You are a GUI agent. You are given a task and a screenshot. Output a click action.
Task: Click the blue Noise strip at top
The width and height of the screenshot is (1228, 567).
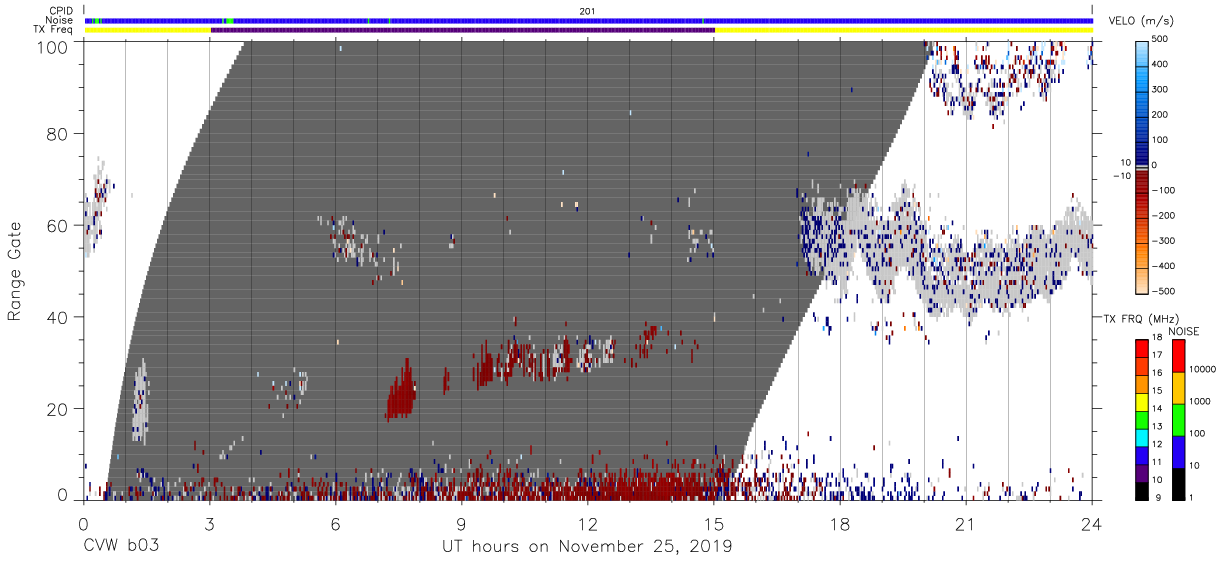coord(589,20)
